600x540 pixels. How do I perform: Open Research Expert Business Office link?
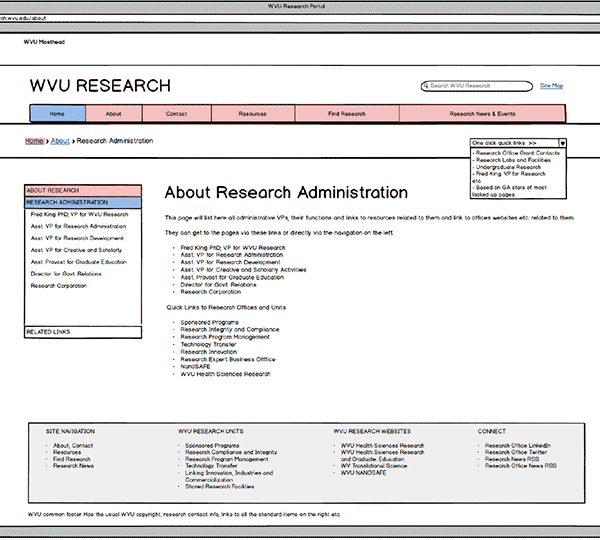coord(228,360)
